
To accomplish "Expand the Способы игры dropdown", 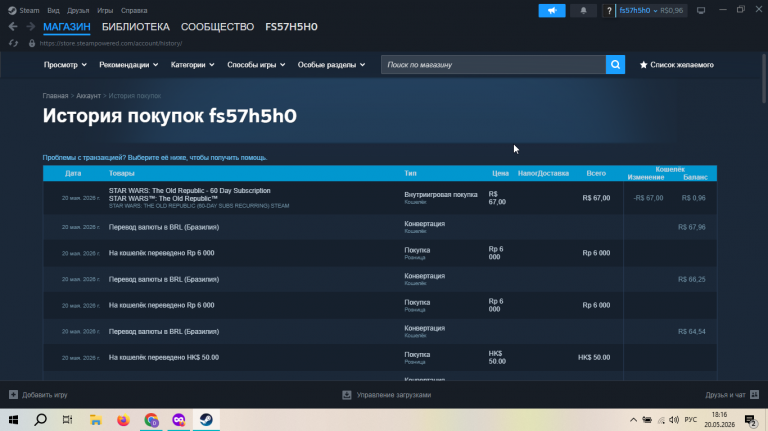I will [256, 65].
